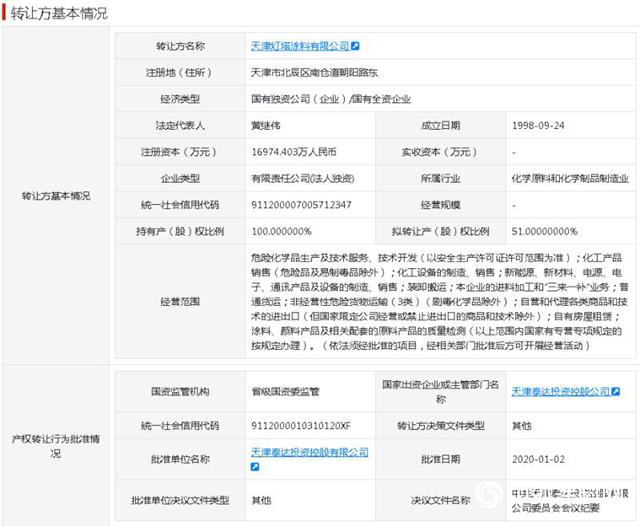Click the 转让方基本情况 page heading
Screen dimensions: 640x526
(x=59, y=13)
